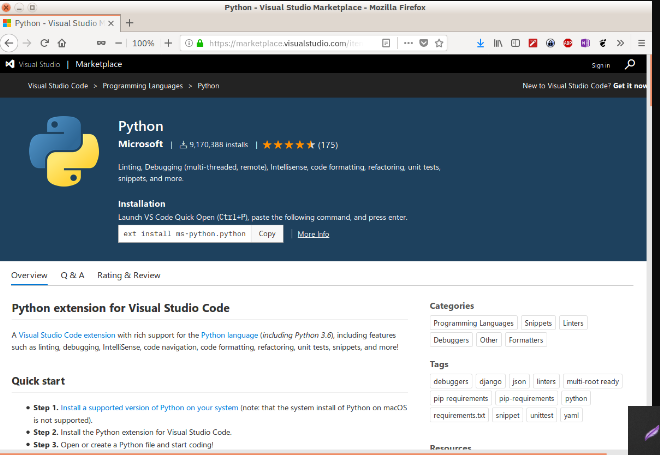Toggle reader mode icon in the URL bar
The height and width of the screenshot is (455, 660).
[386, 43]
